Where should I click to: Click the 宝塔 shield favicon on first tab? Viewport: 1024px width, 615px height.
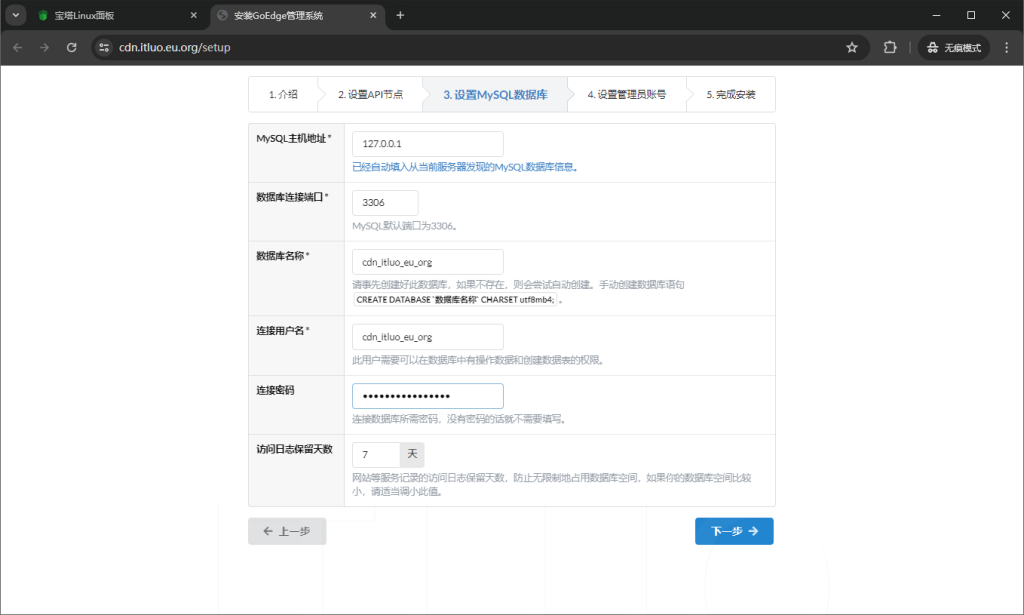[x=40, y=15]
